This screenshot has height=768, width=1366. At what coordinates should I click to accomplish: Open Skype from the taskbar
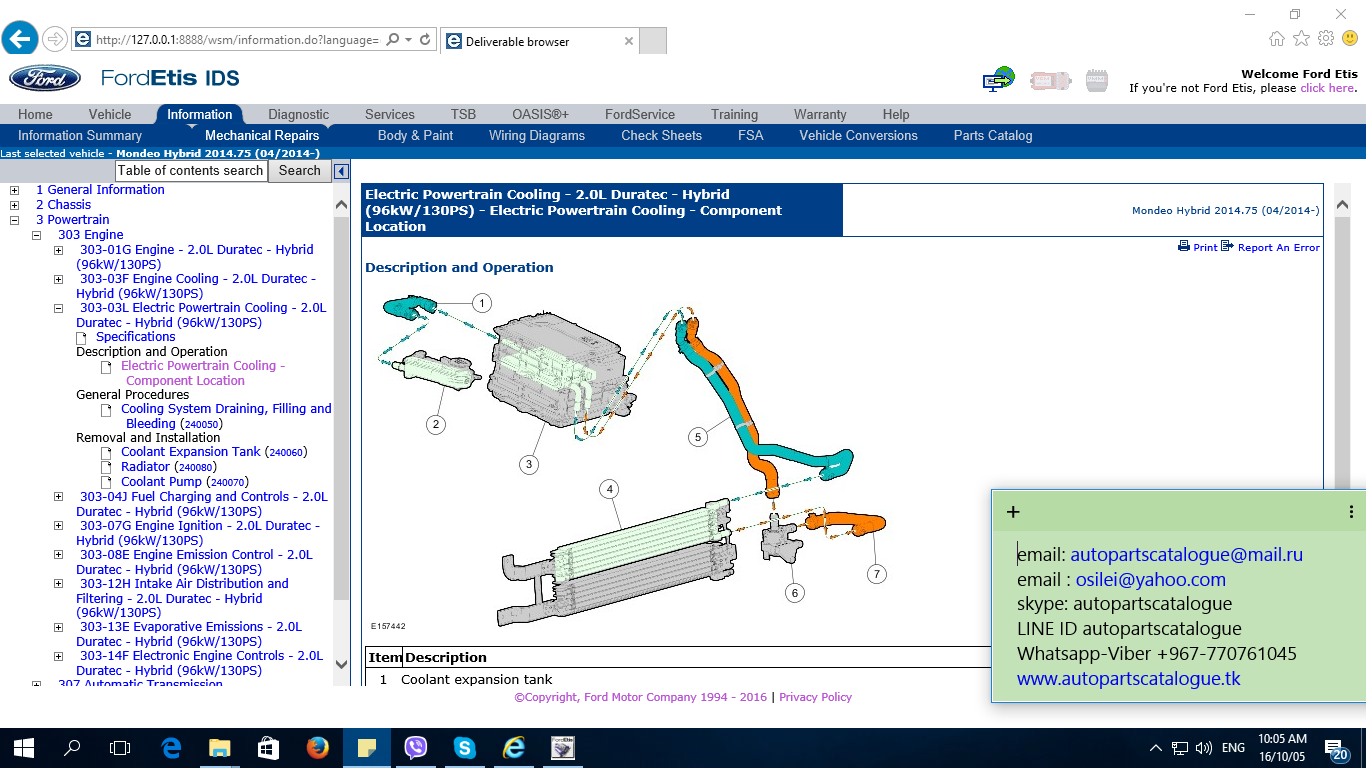point(465,748)
